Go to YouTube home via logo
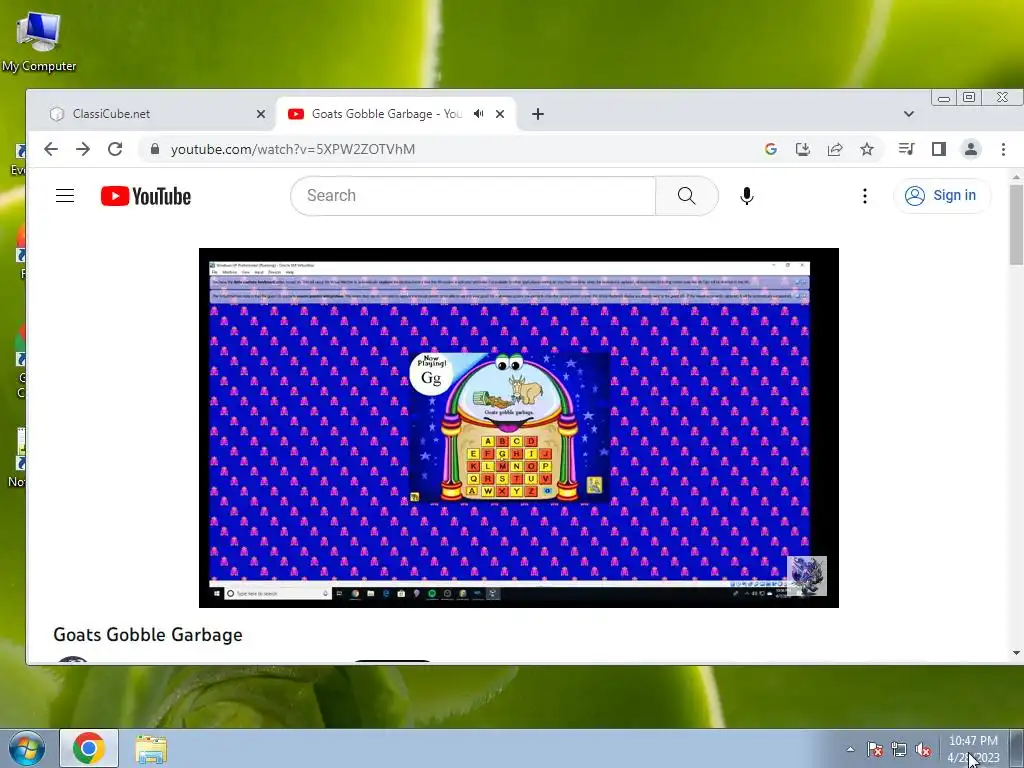Image resolution: width=1024 pixels, height=768 pixels. tap(146, 196)
